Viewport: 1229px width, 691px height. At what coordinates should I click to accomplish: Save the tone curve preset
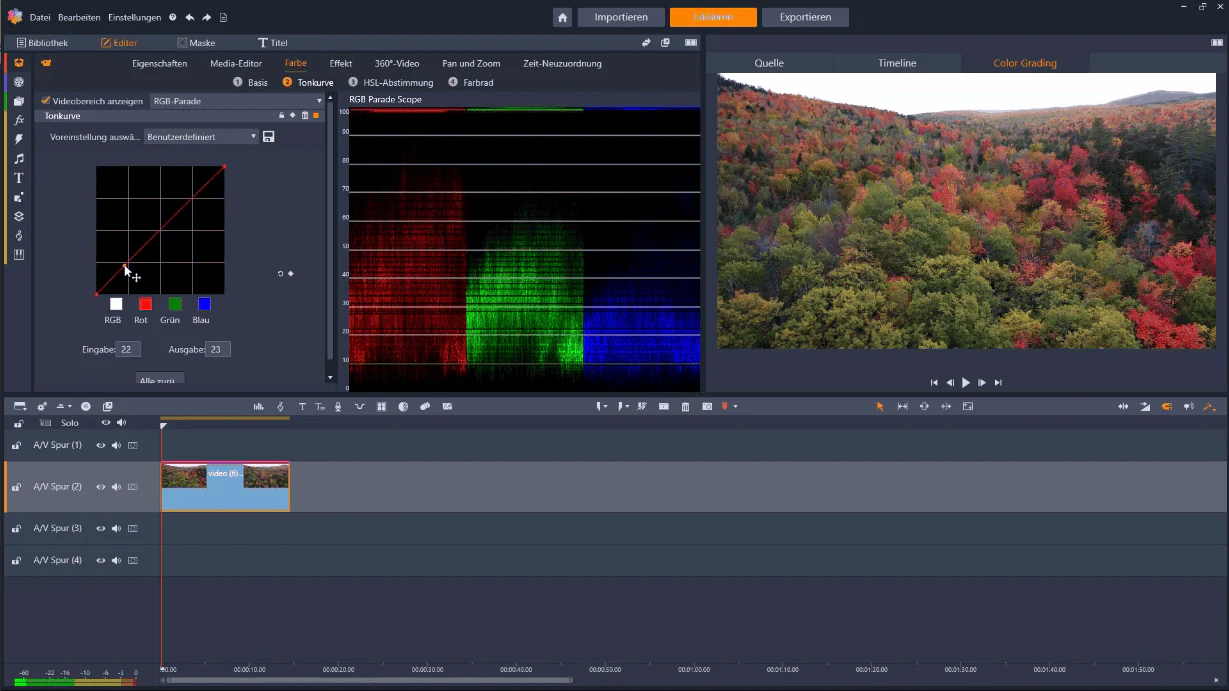pos(269,136)
